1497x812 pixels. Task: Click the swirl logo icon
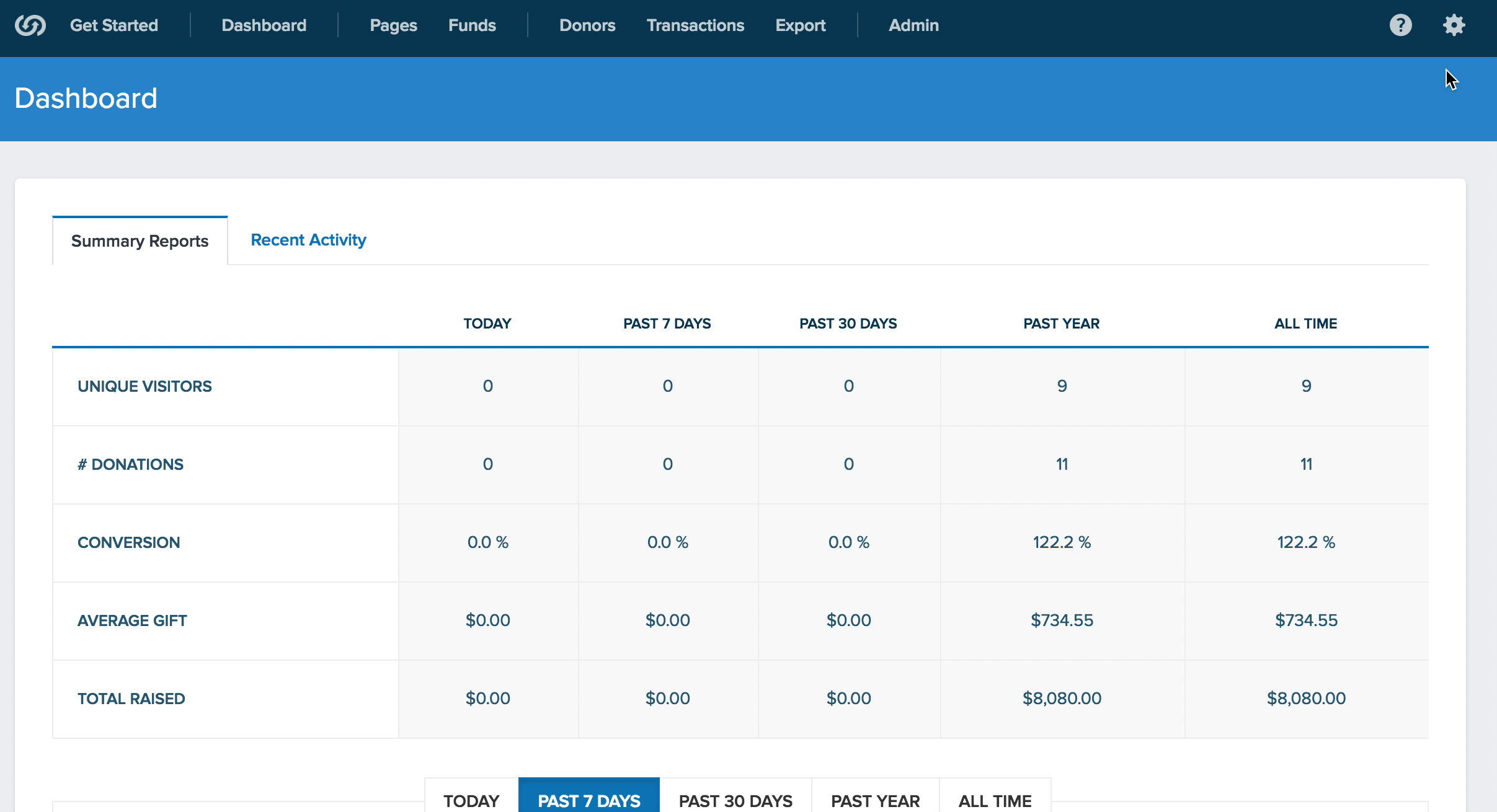pyautogui.click(x=30, y=25)
